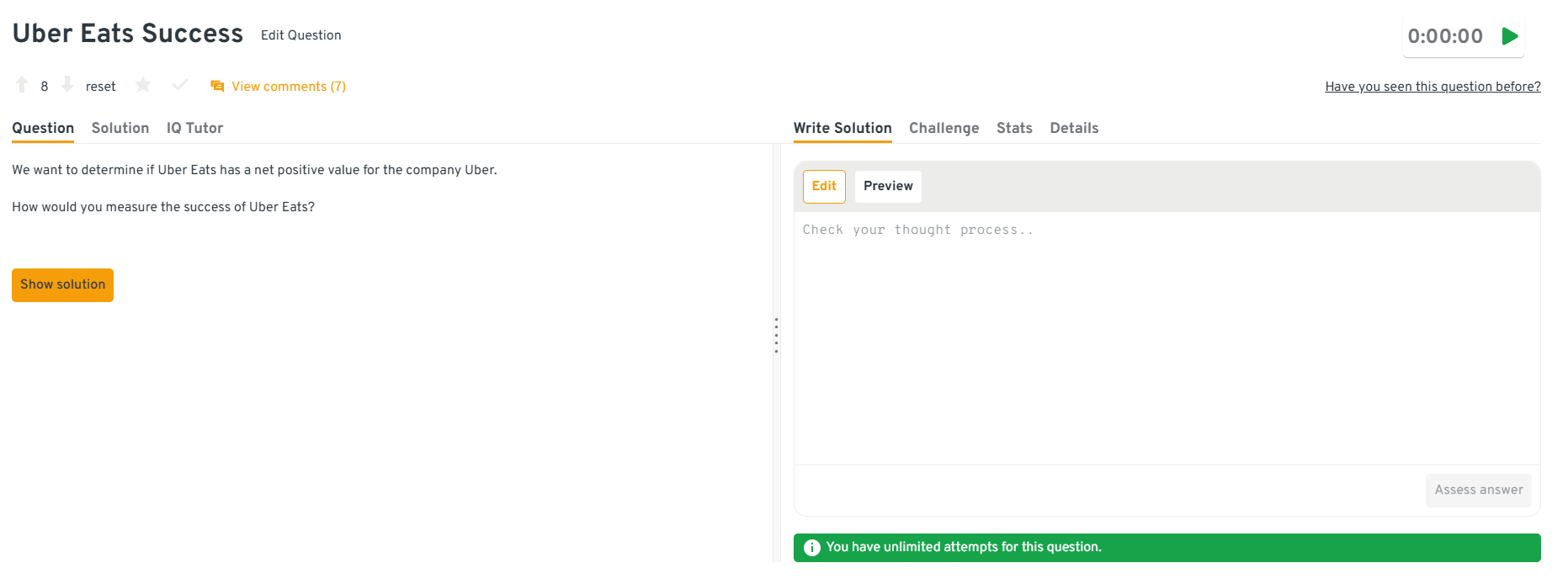Select the Challenge tab
This screenshot has width=1568, height=584.
click(x=943, y=128)
